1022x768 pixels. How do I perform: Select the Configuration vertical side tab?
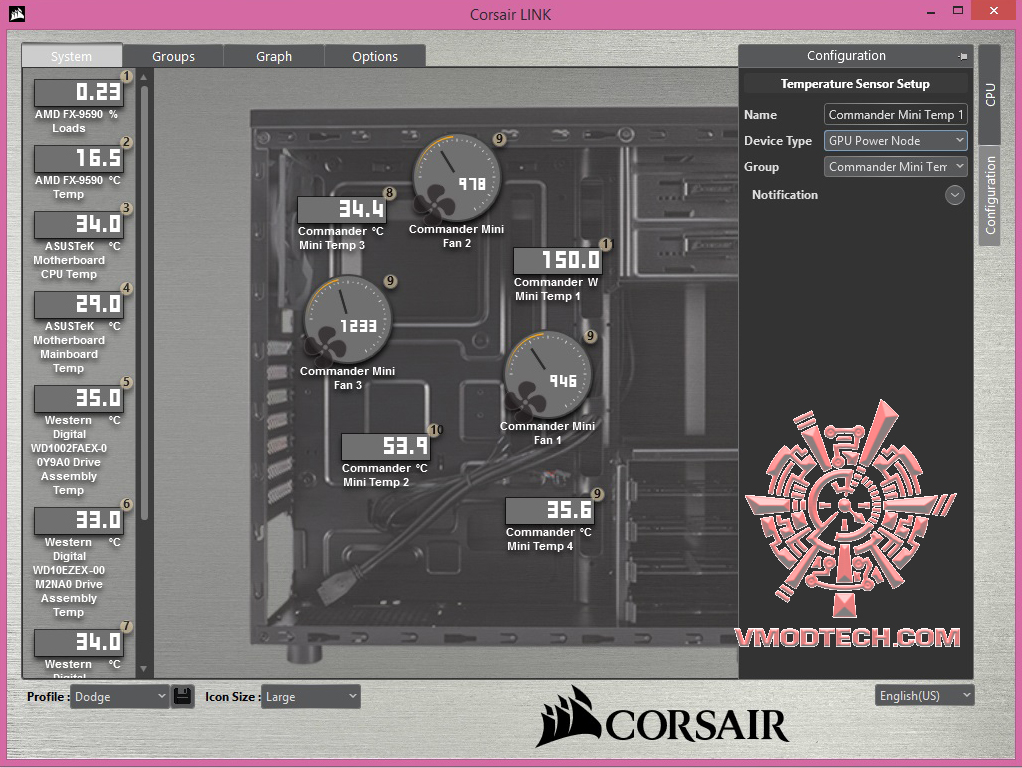(x=989, y=196)
